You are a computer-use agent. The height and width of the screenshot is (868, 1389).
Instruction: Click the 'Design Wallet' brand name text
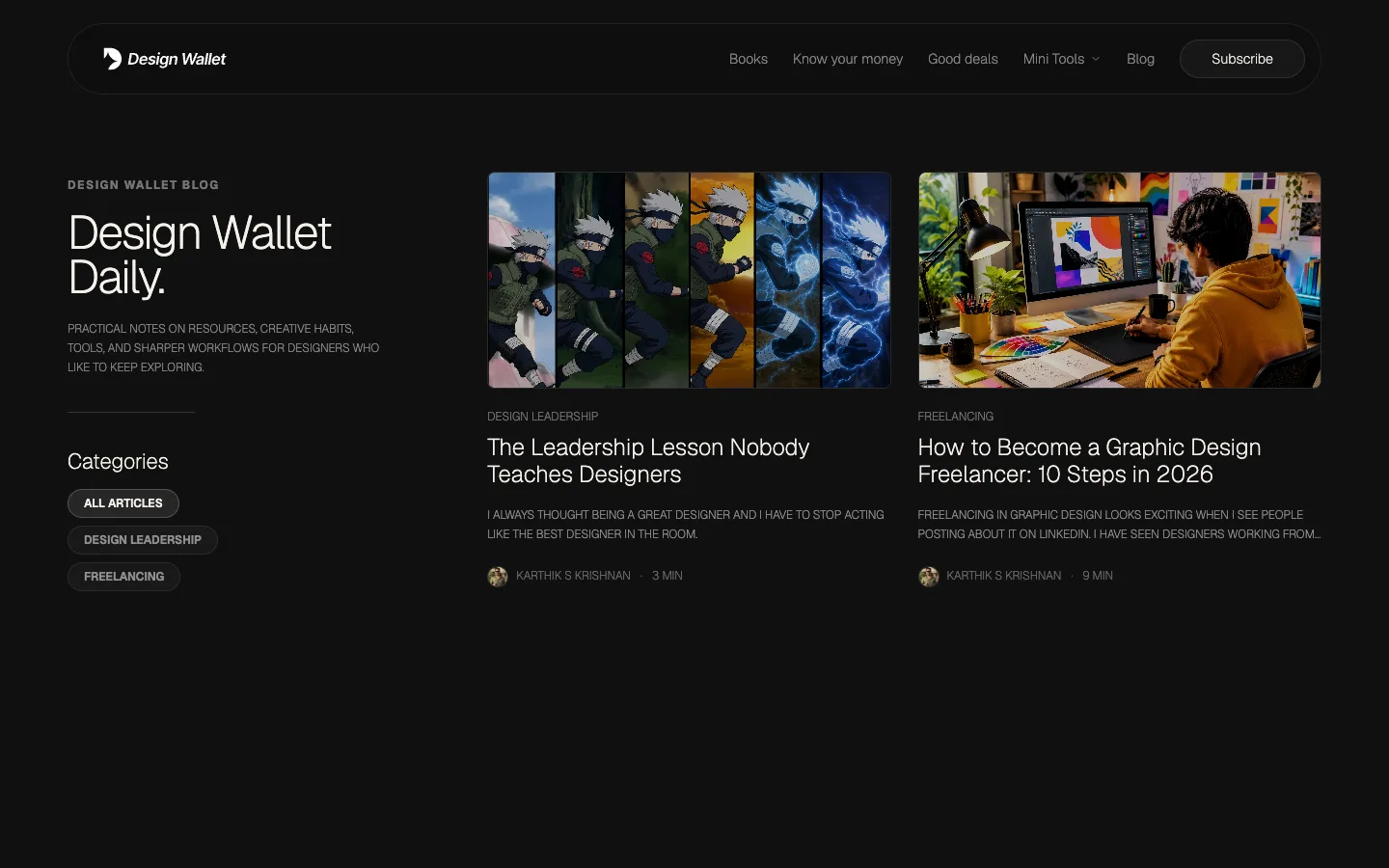point(177,59)
